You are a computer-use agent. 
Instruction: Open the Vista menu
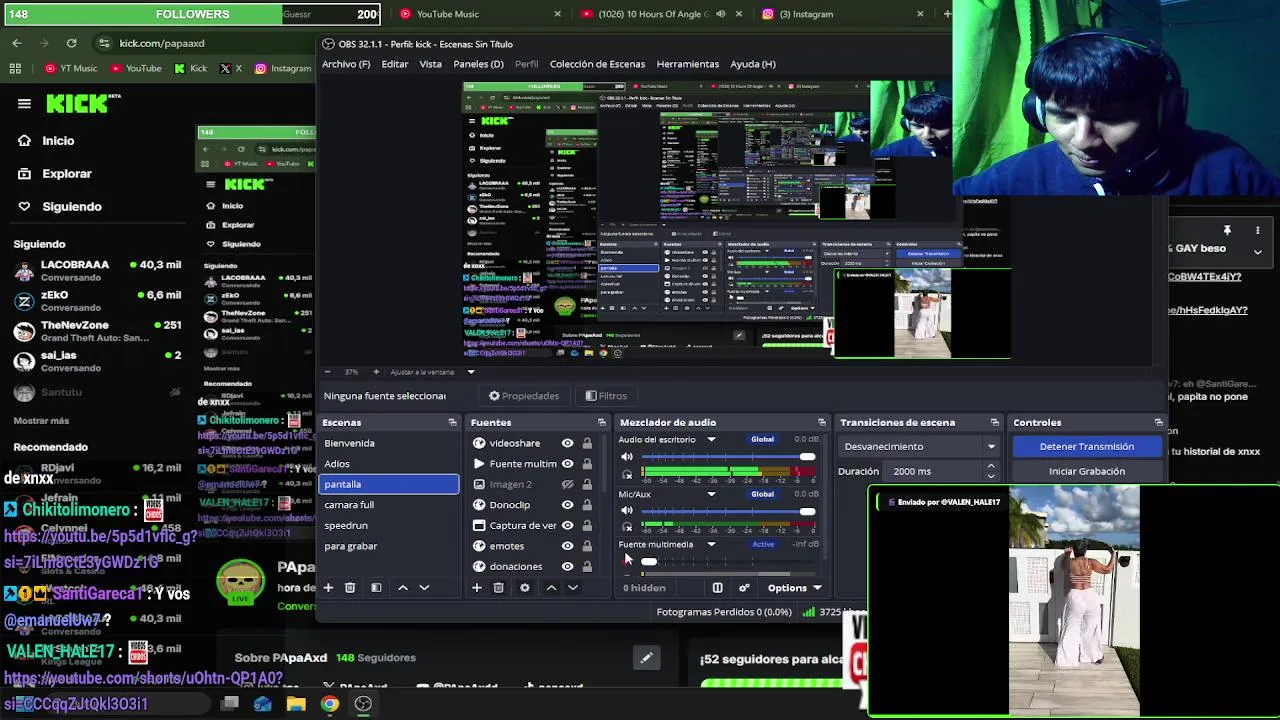(x=430, y=64)
